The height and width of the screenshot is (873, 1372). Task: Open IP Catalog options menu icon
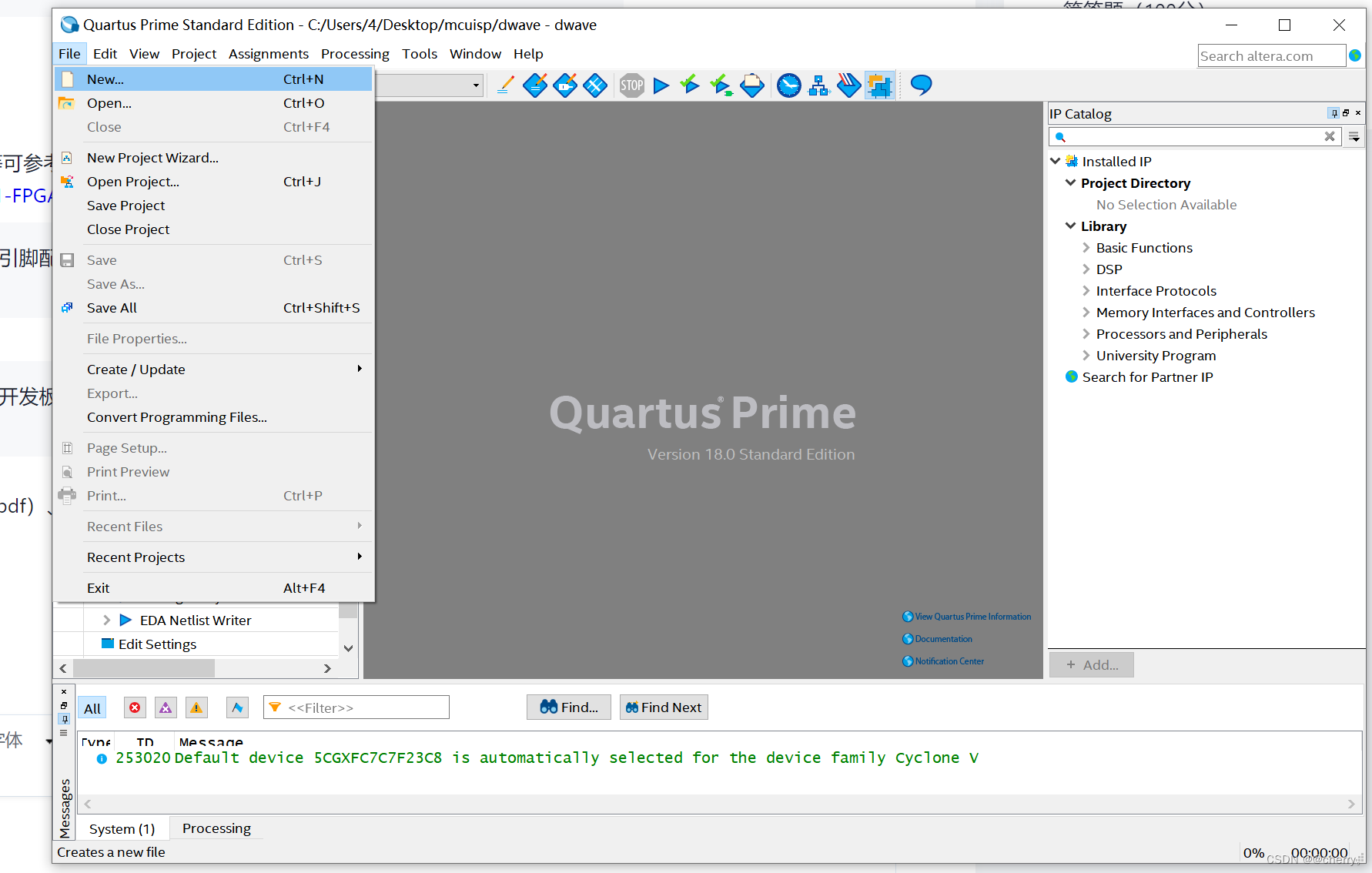(1354, 137)
